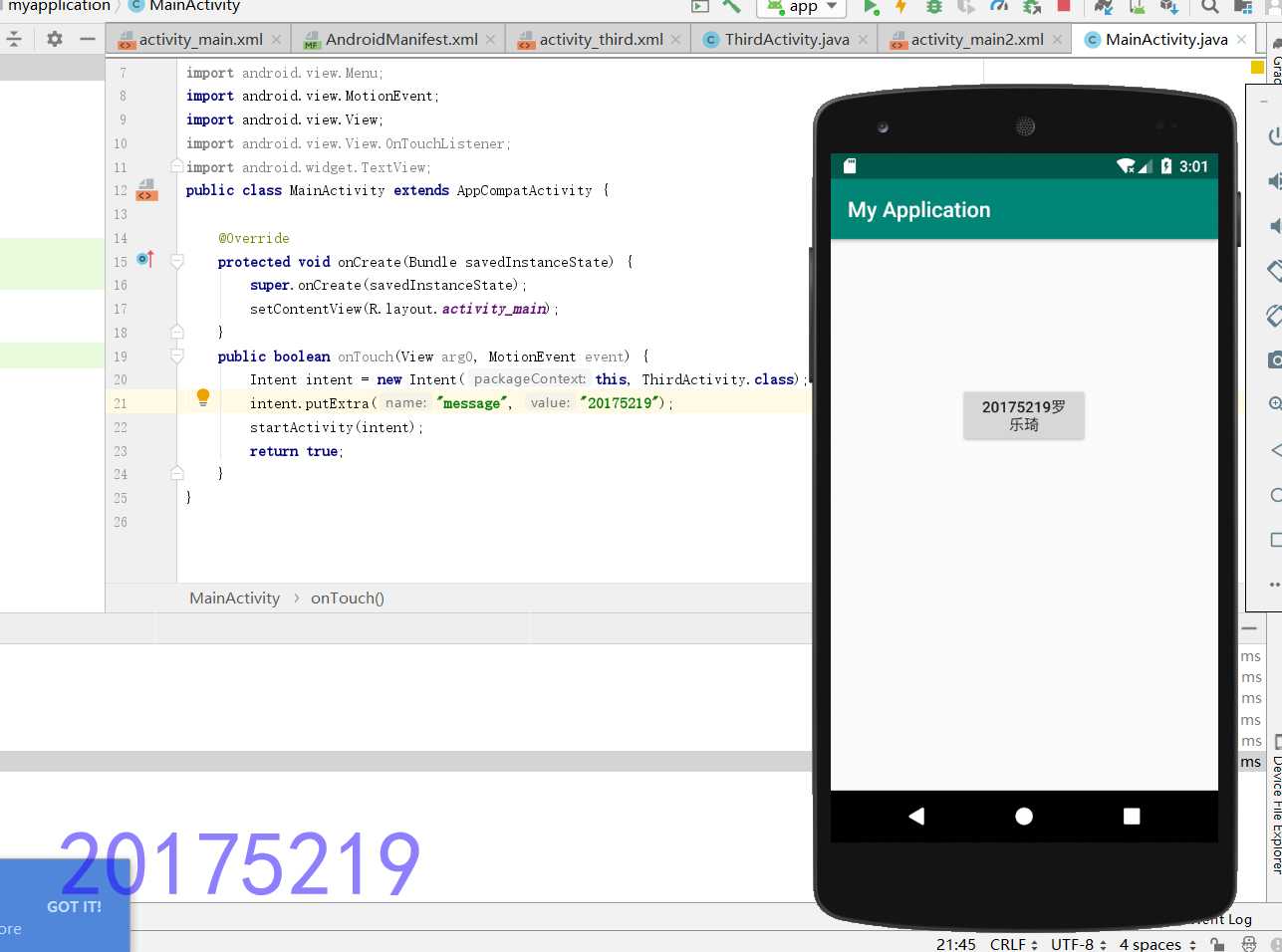Collapse the onTouch method fold on line 19

177,356
